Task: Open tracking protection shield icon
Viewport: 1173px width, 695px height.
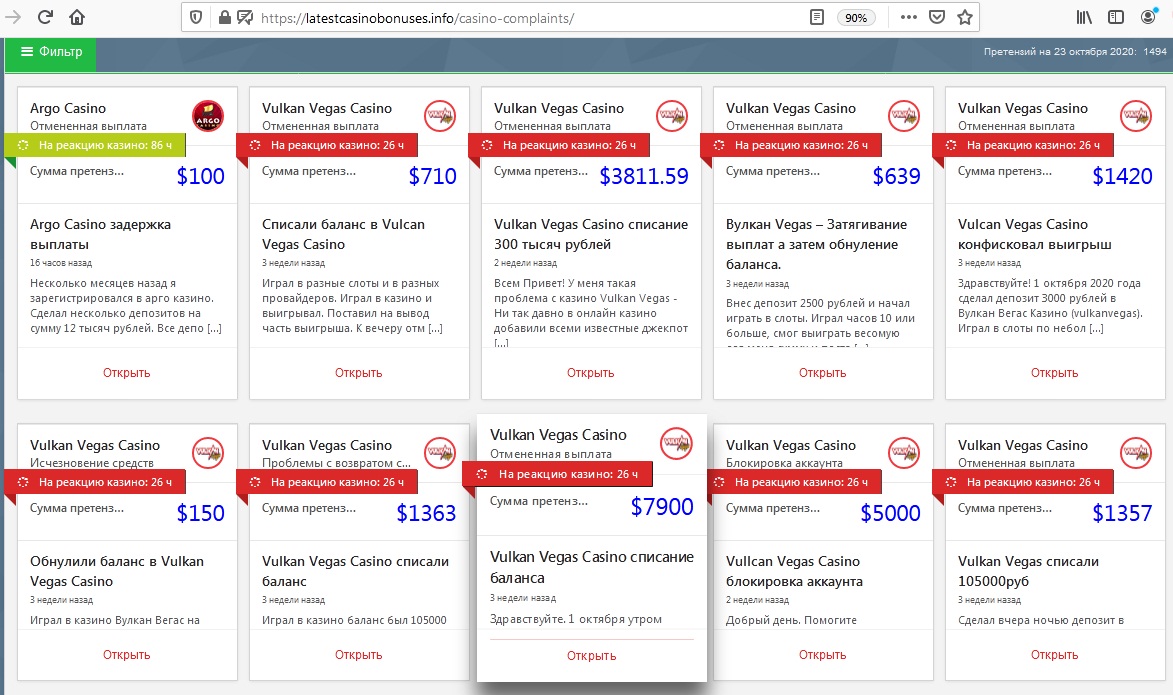Action: pos(196,17)
